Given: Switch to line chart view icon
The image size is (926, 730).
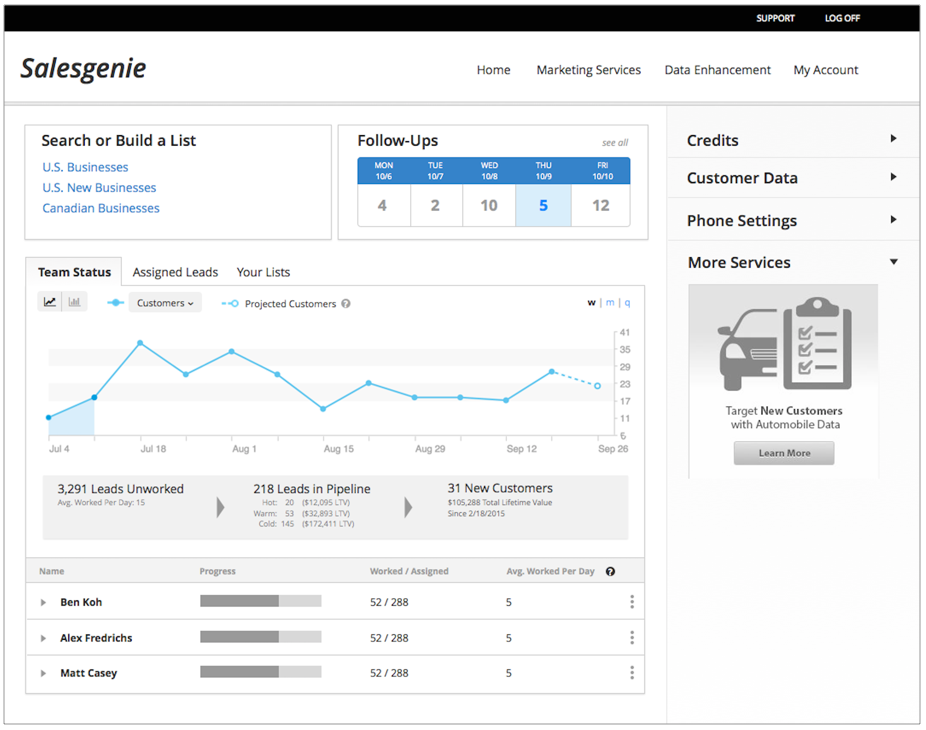Looking at the screenshot, I should click(x=50, y=302).
